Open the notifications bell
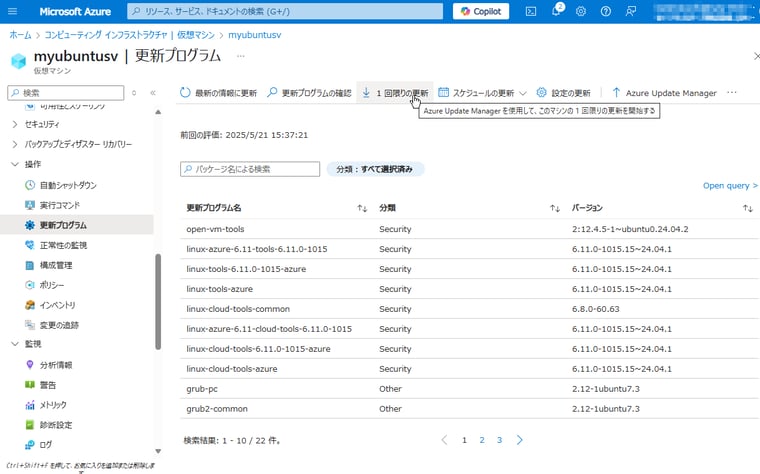This screenshot has width=760, height=474. (x=556, y=11)
